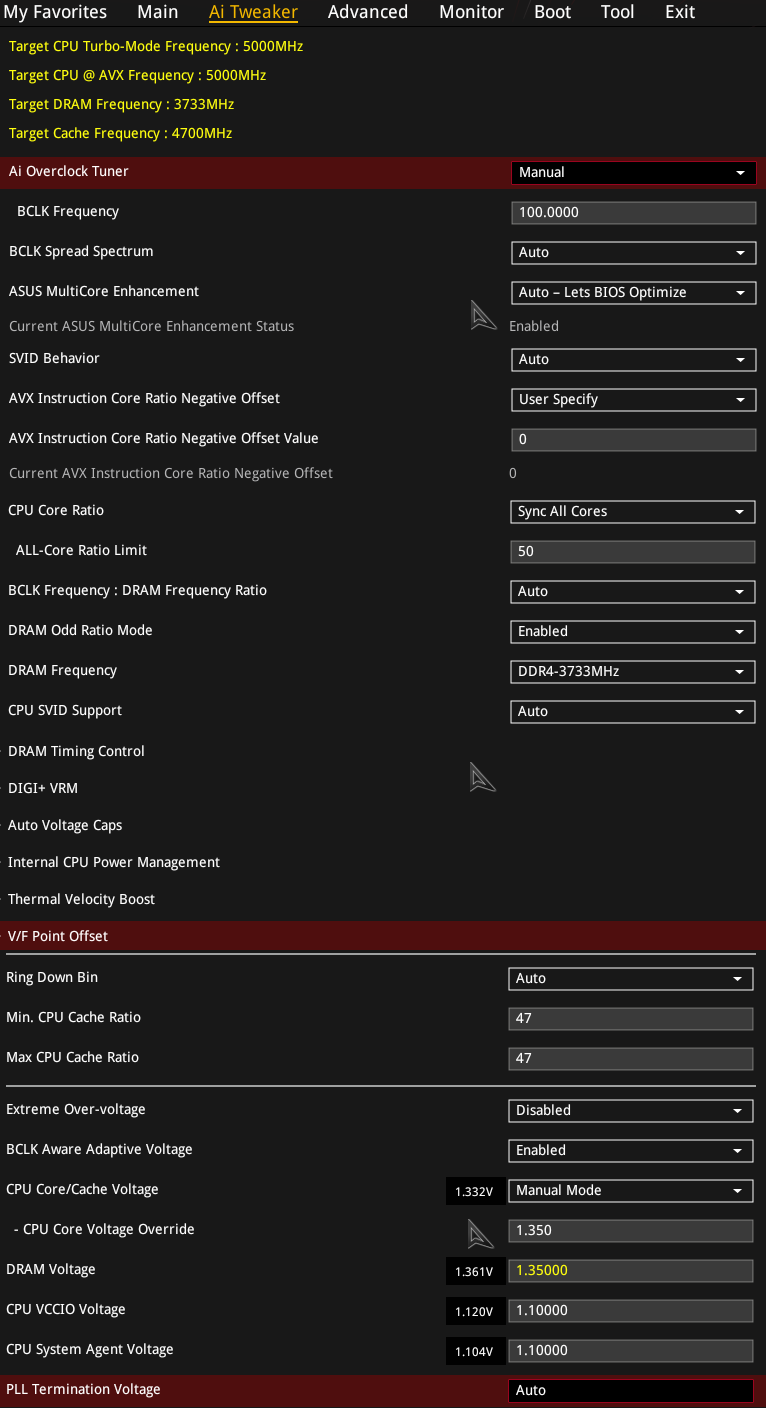The width and height of the screenshot is (766, 1408).
Task: Open BCLK Frequency : DRAM Frequency Ratio dropdown
Action: (x=632, y=591)
